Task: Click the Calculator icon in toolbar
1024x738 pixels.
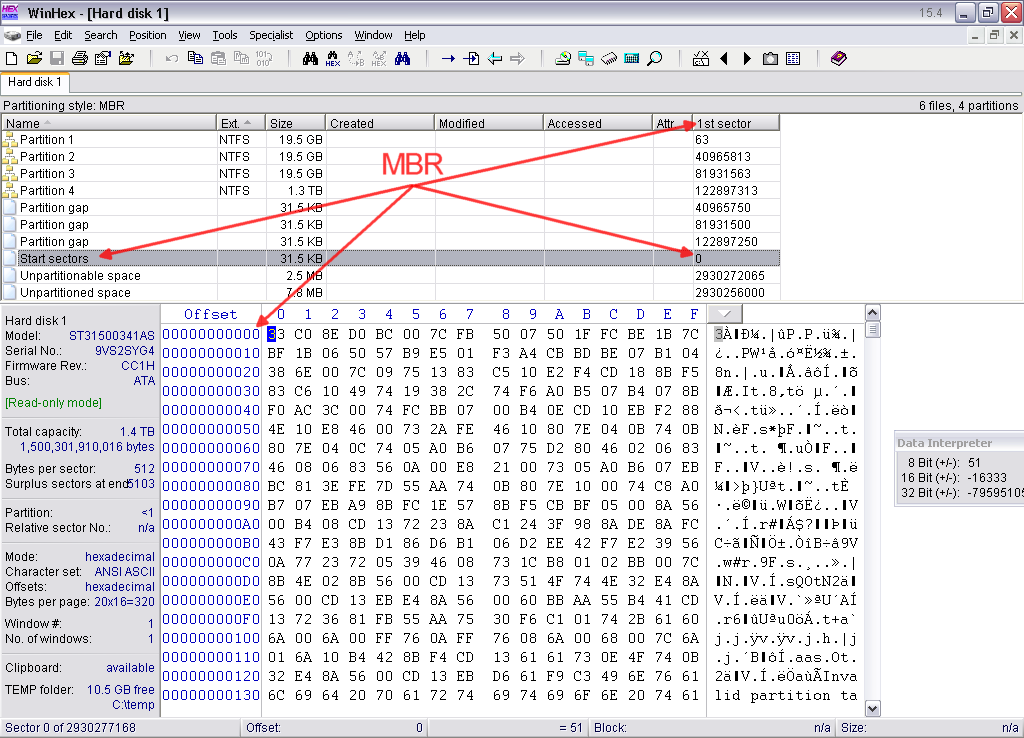Action: point(632,59)
